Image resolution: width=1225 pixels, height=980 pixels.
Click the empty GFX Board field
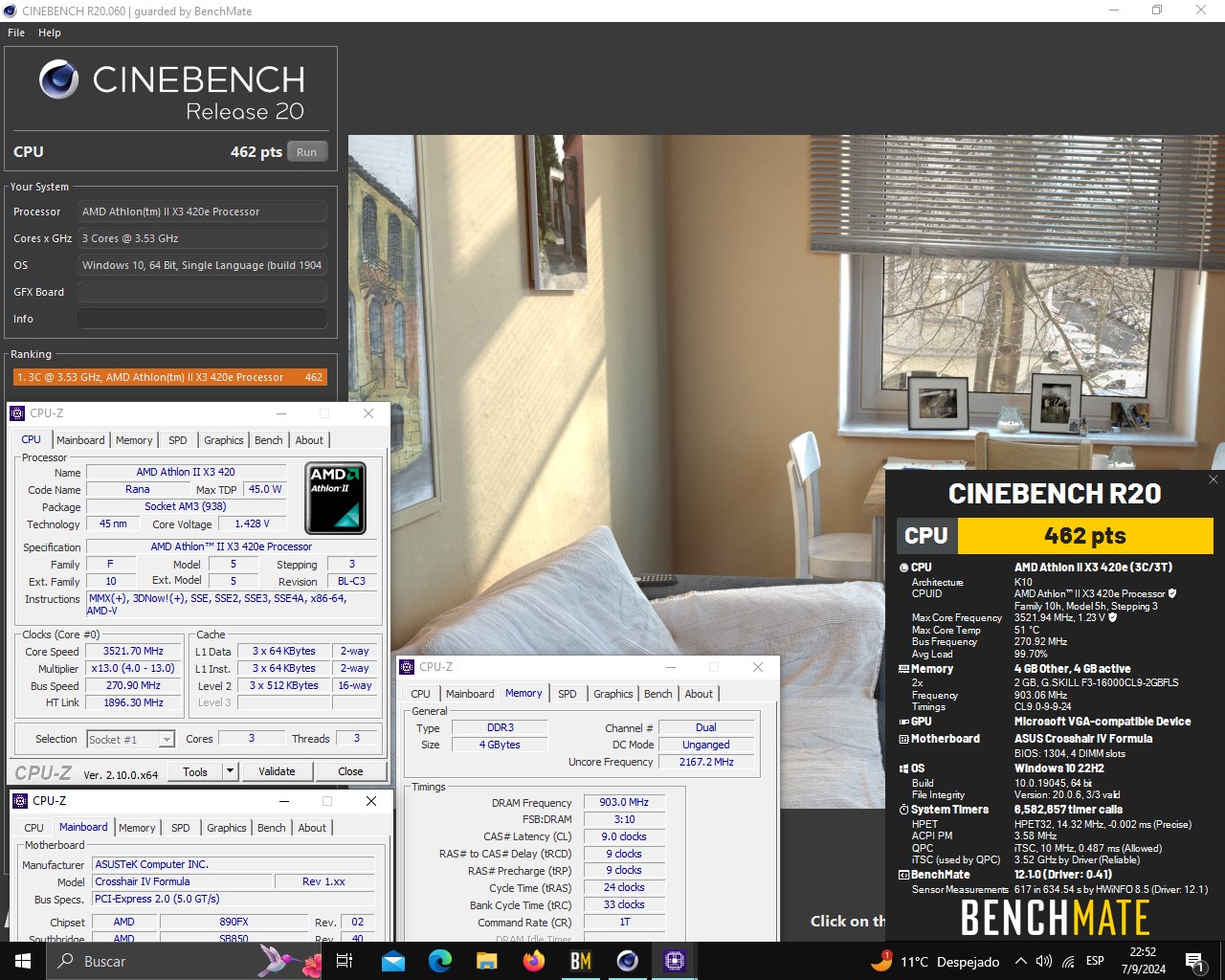202,292
